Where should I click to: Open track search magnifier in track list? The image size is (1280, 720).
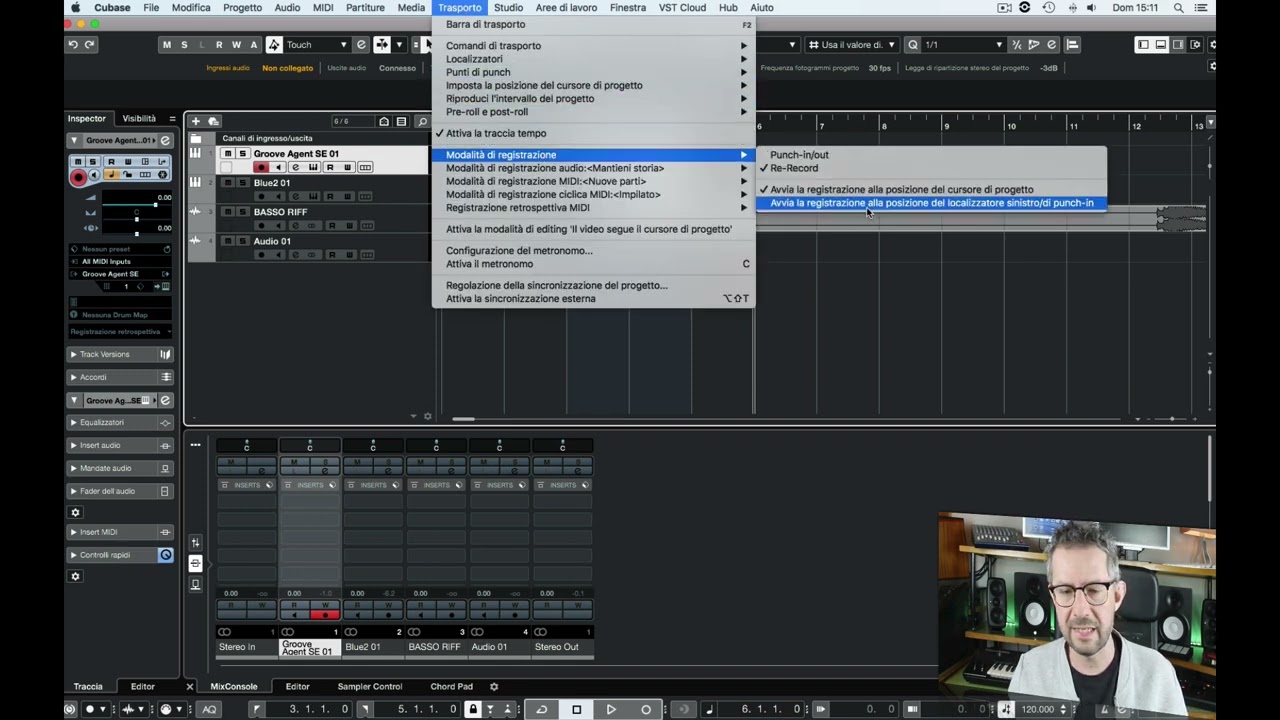(422, 122)
